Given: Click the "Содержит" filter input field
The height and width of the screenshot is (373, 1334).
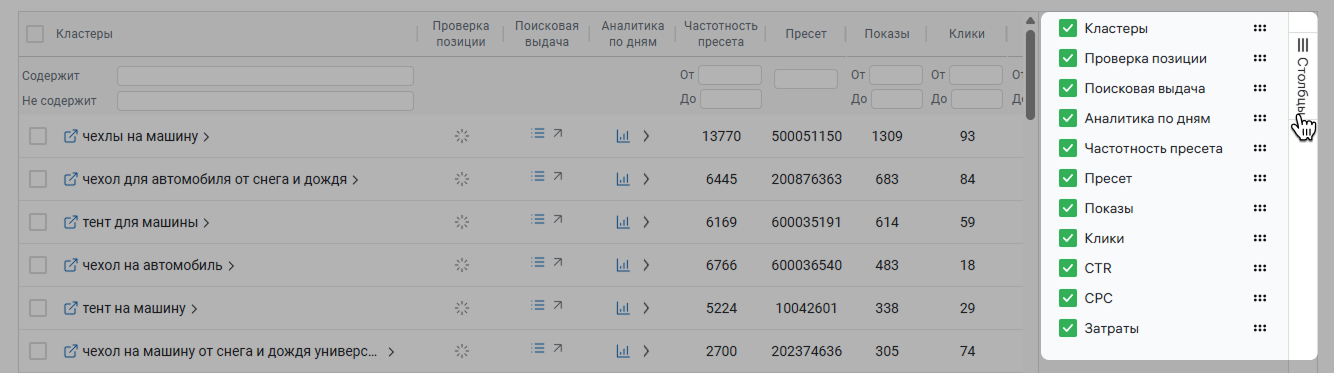Looking at the screenshot, I should coord(265,76).
